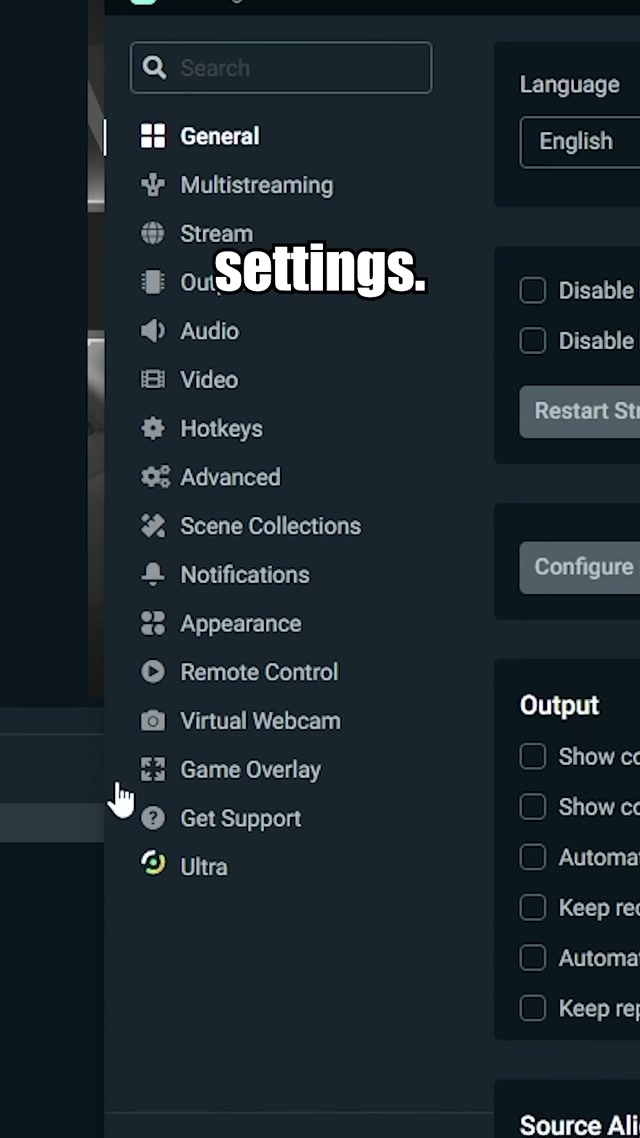Click the Hotkeys gear icon
Image resolution: width=640 pixels, height=1138 pixels.
pos(153,429)
